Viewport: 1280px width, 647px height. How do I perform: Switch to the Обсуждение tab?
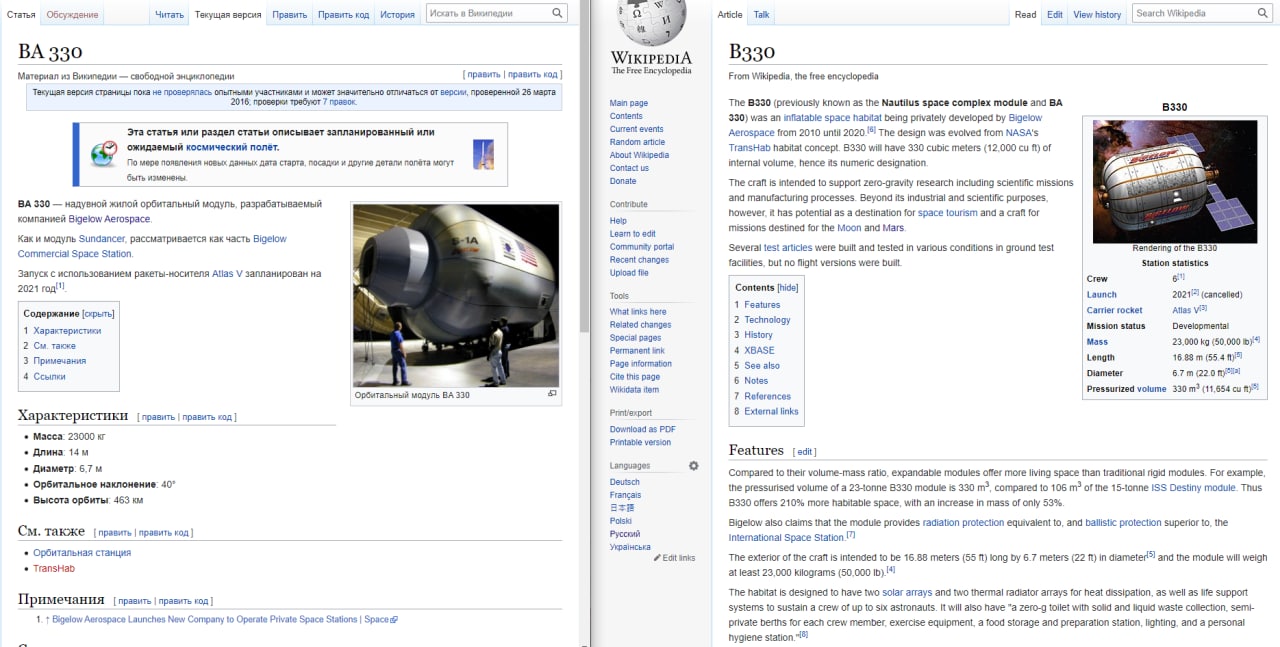click(x=72, y=15)
